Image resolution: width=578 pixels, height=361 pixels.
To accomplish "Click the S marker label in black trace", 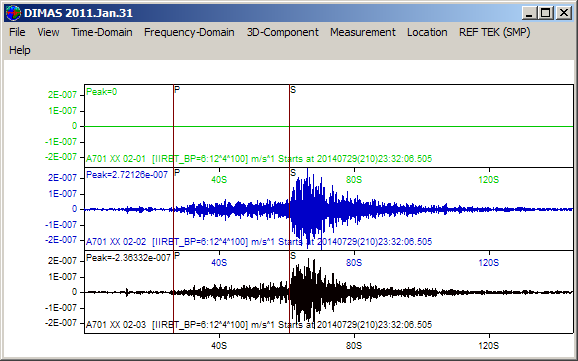I will click(293, 256).
